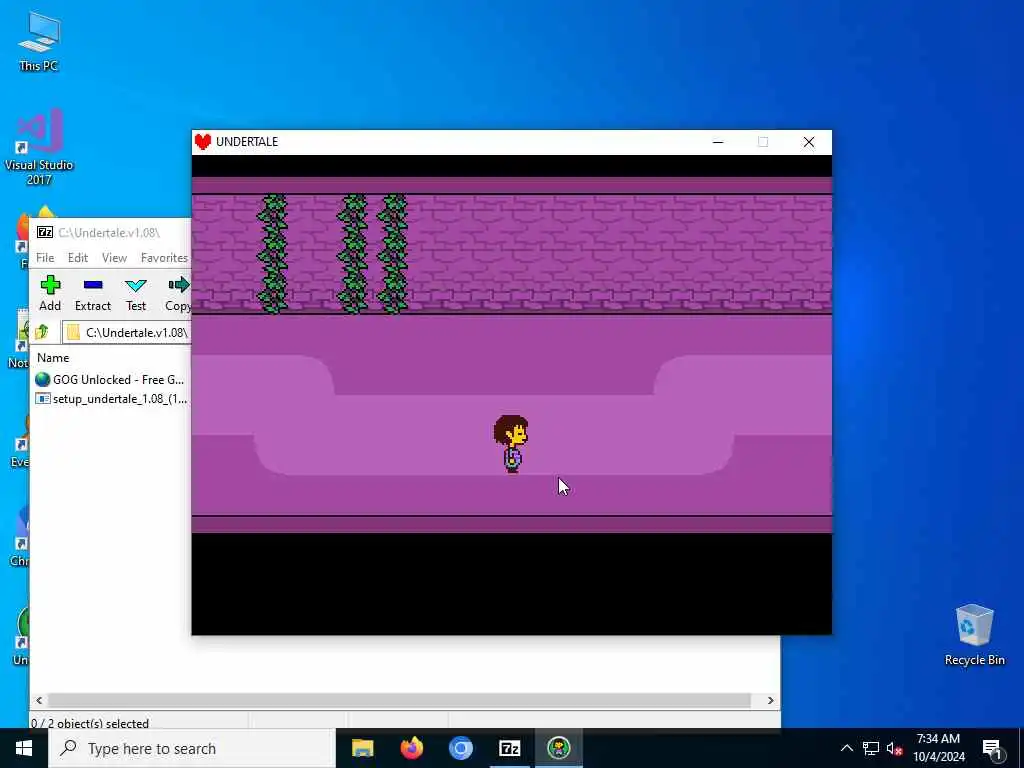Click the taskbar search box
The height and width of the screenshot is (768, 1024).
[x=192, y=748]
